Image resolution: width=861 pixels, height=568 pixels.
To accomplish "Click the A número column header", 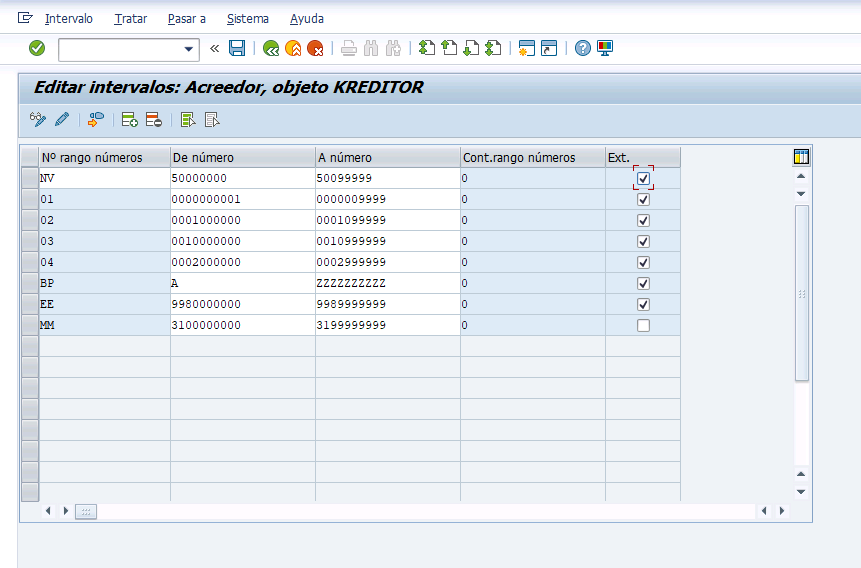I will (388, 157).
